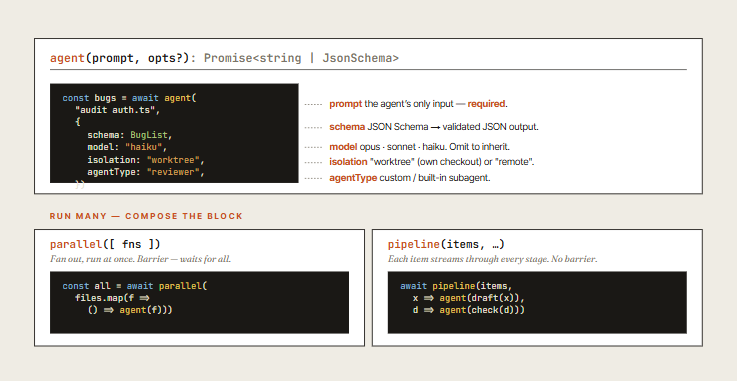The image size is (737, 381).
Task: Click the 'const all = await parallel(' code line
Action: pos(134,286)
